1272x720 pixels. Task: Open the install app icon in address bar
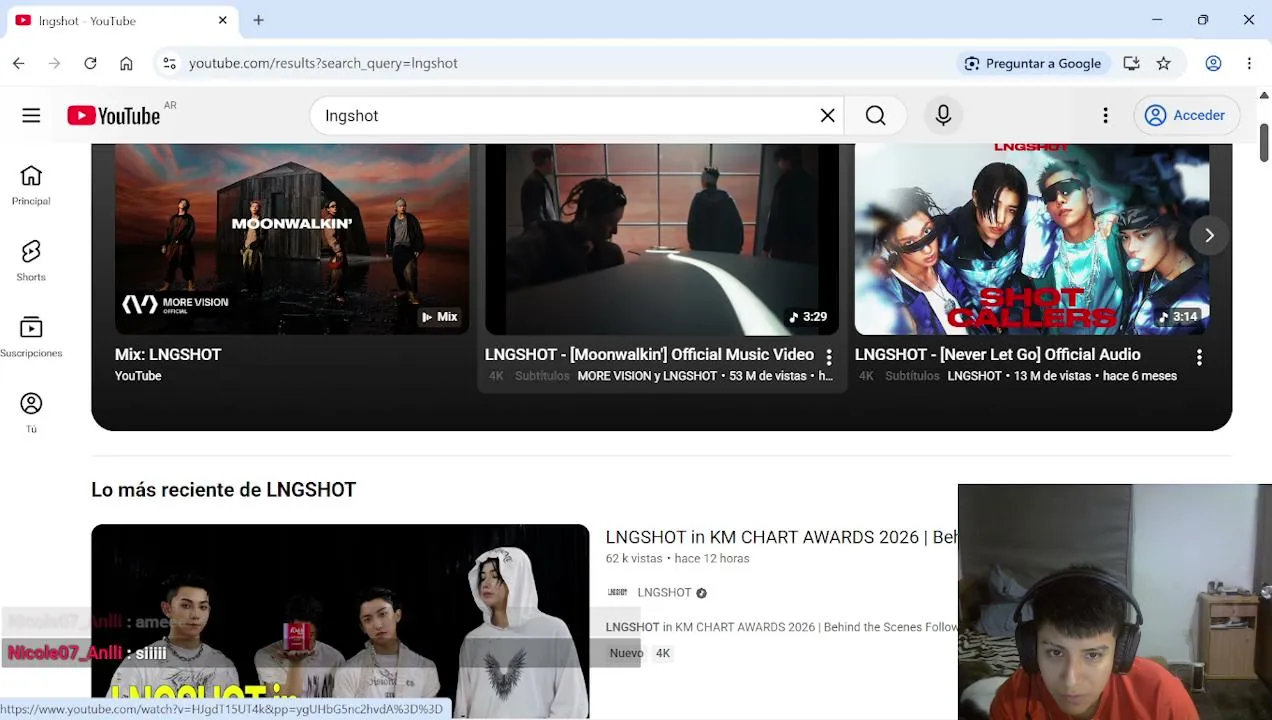point(1131,63)
